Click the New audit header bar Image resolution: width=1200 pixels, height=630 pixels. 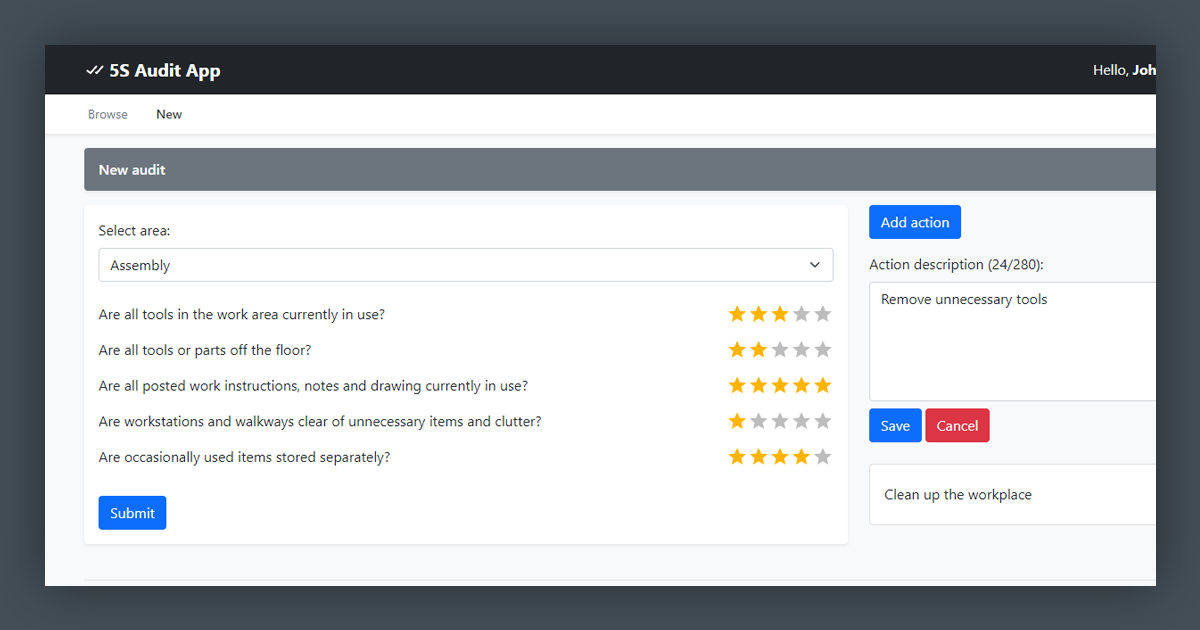pos(131,169)
